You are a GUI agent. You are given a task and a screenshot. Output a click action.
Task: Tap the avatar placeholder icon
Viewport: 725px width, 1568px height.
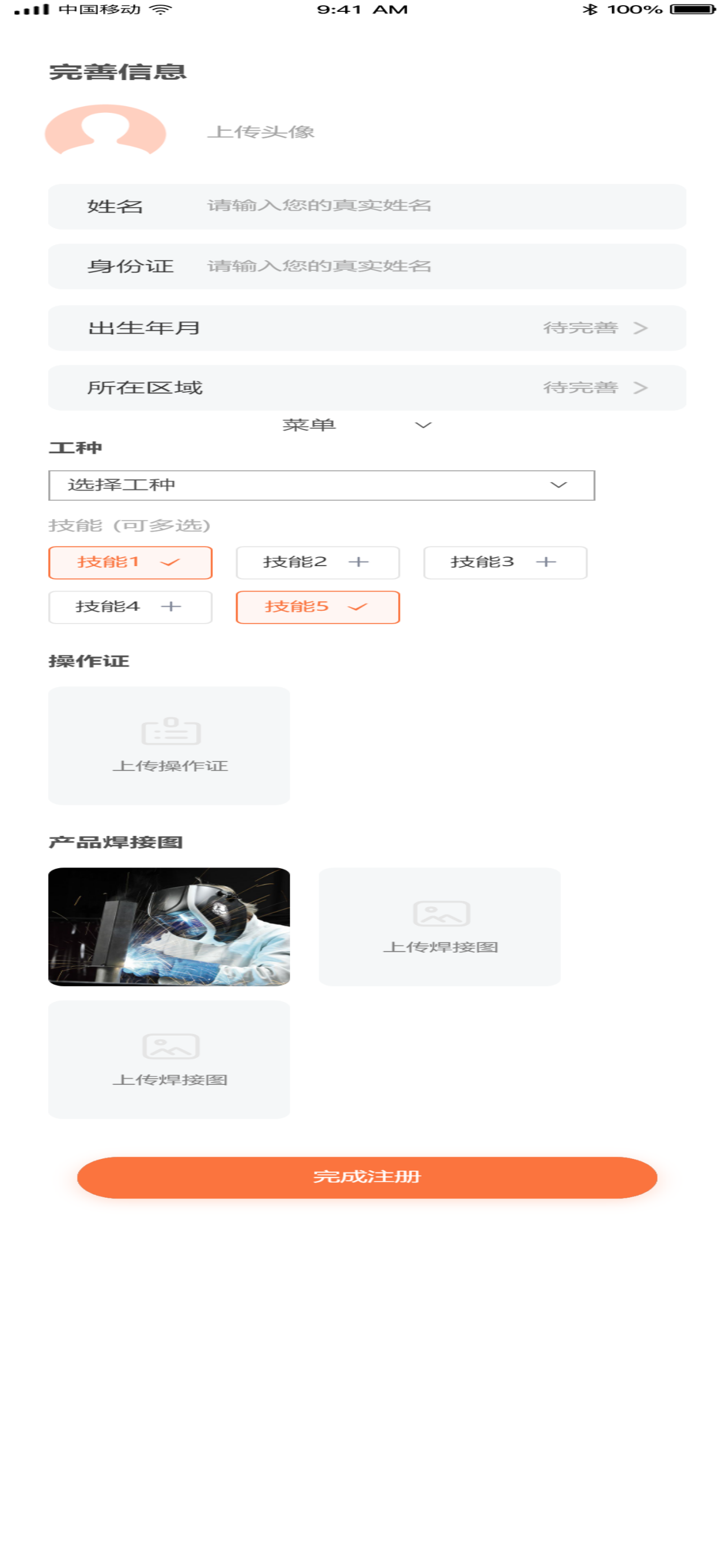pyautogui.click(x=106, y=130)
